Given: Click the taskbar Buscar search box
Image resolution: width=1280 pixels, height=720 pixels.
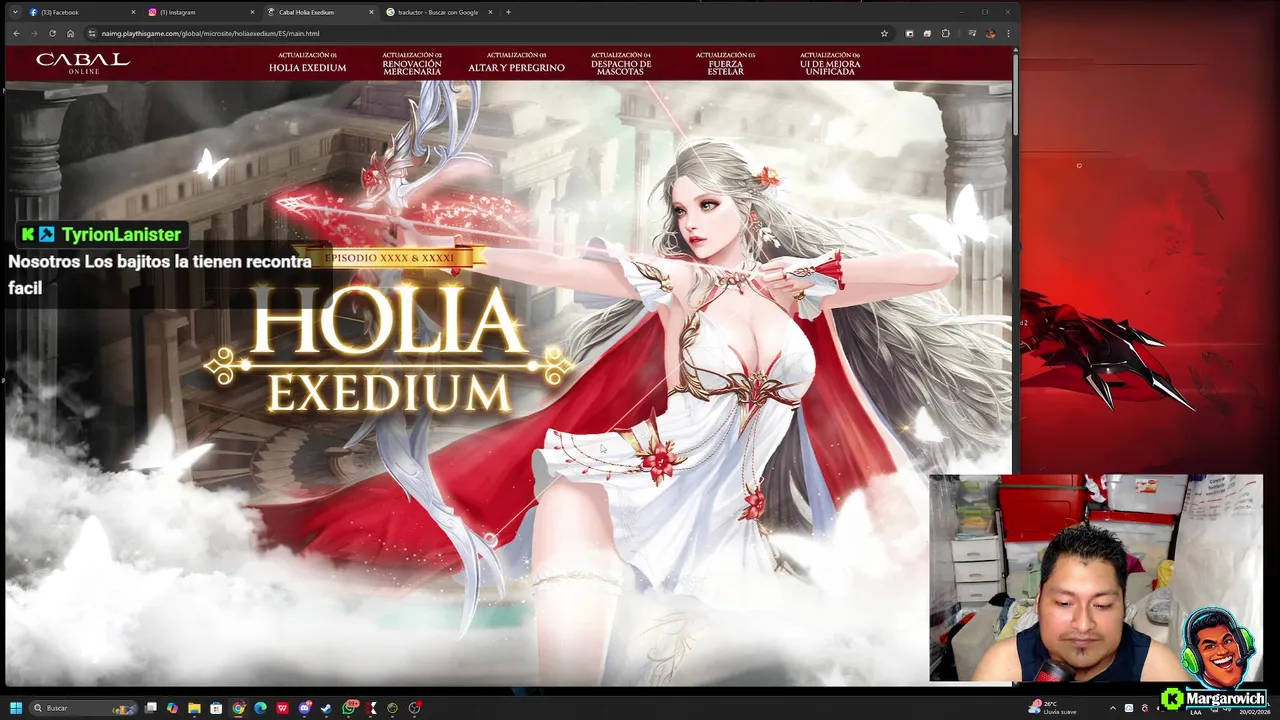Looking at the screenshot, I should (x=82, y=708).
